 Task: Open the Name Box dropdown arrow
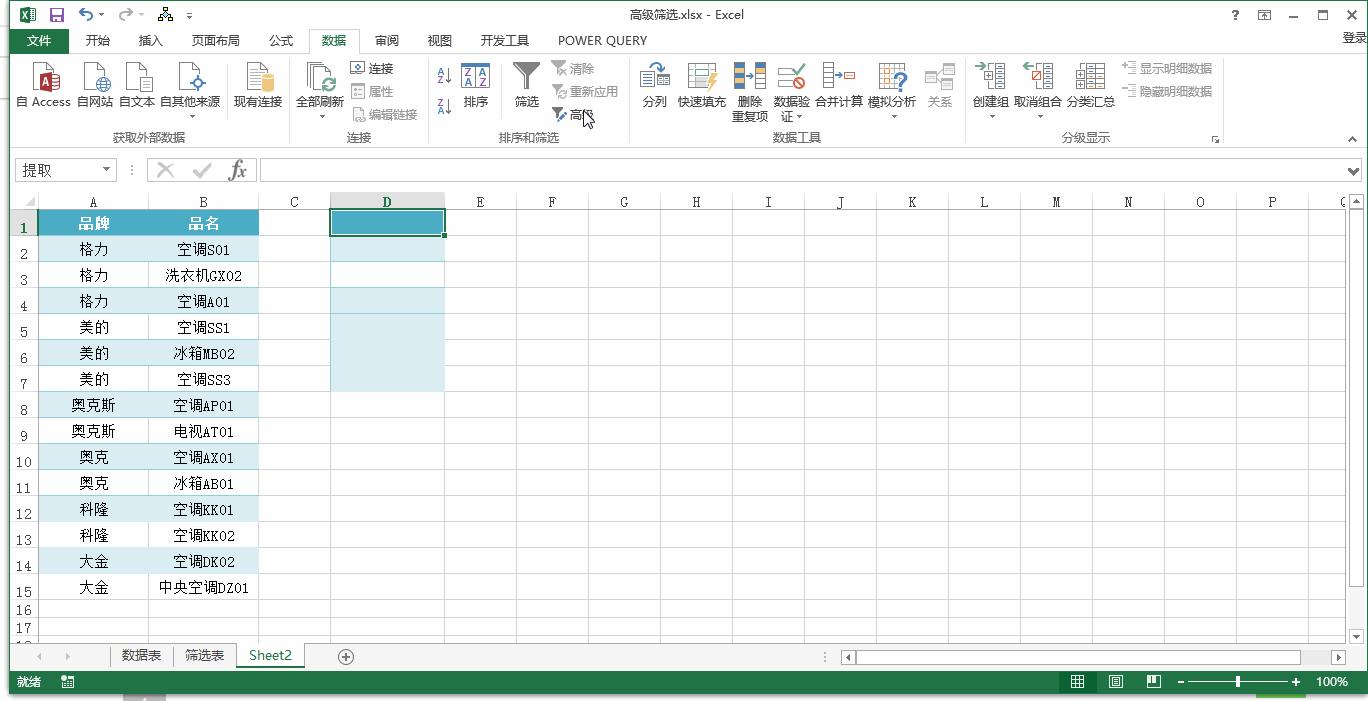(106, 170)
